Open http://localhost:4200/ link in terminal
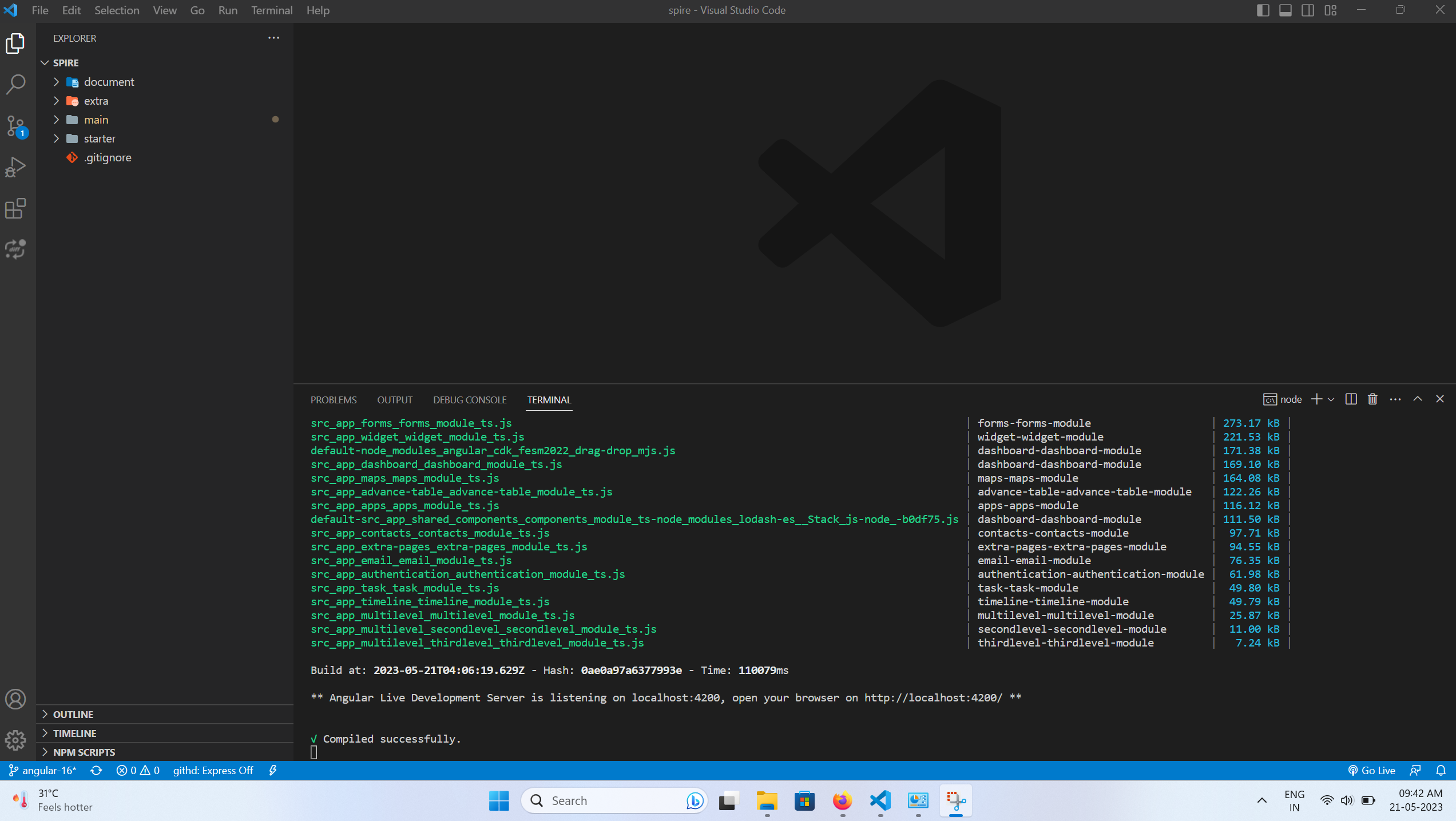This screenshot has height=821, width=1456. point(933,697)
